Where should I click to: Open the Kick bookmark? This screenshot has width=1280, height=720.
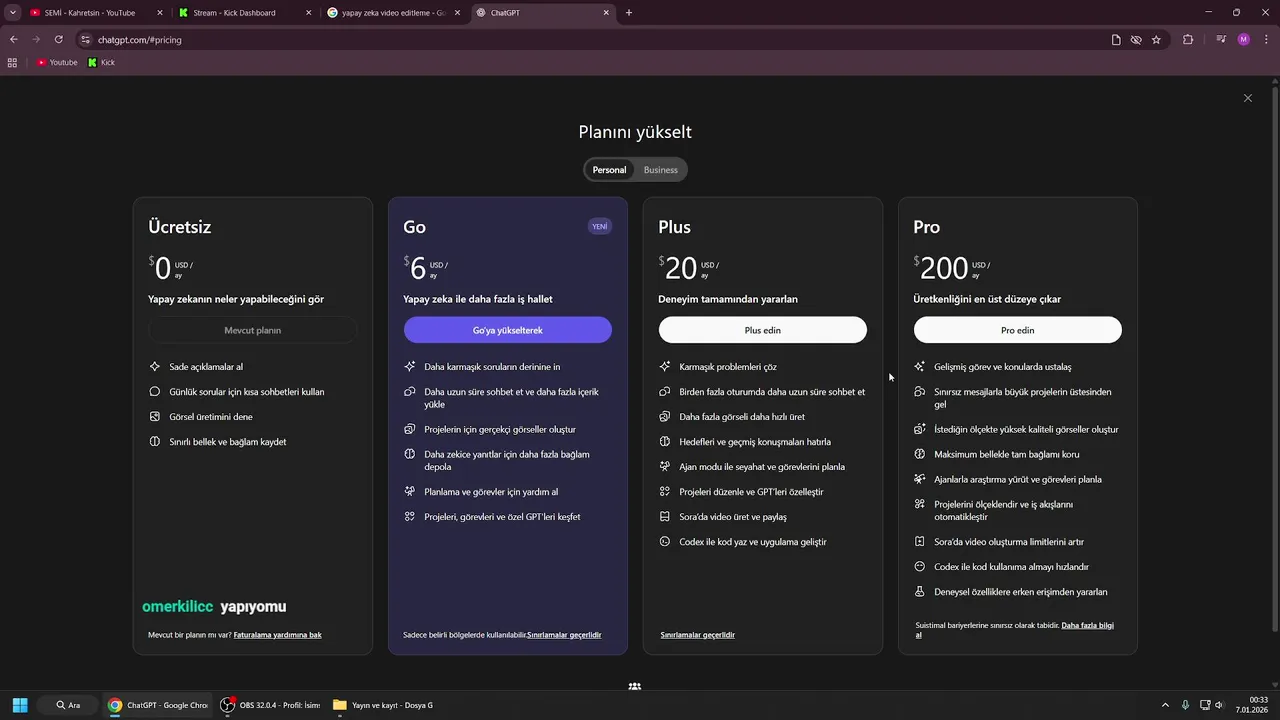click(101, 62)
